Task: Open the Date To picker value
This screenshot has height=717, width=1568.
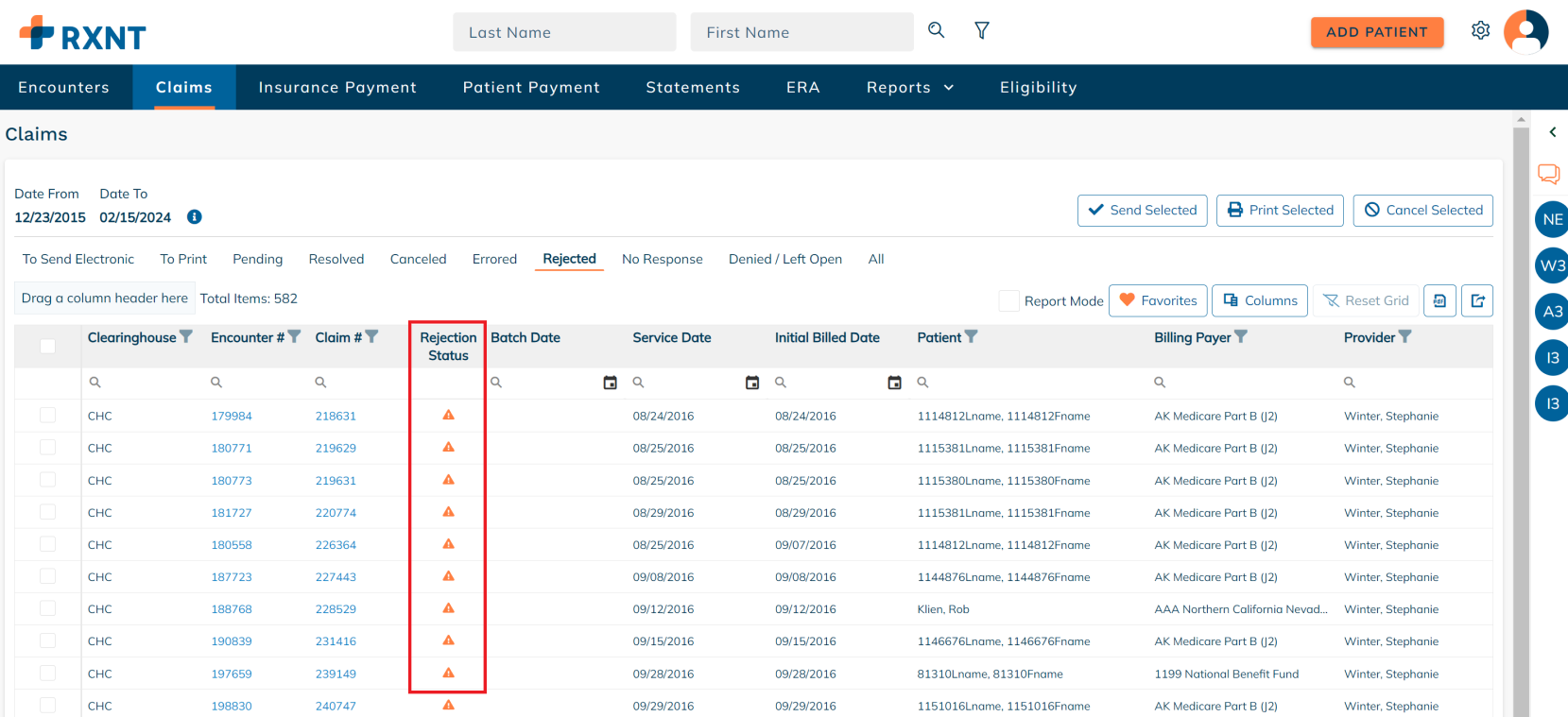Action: click(x=135, y=217)
